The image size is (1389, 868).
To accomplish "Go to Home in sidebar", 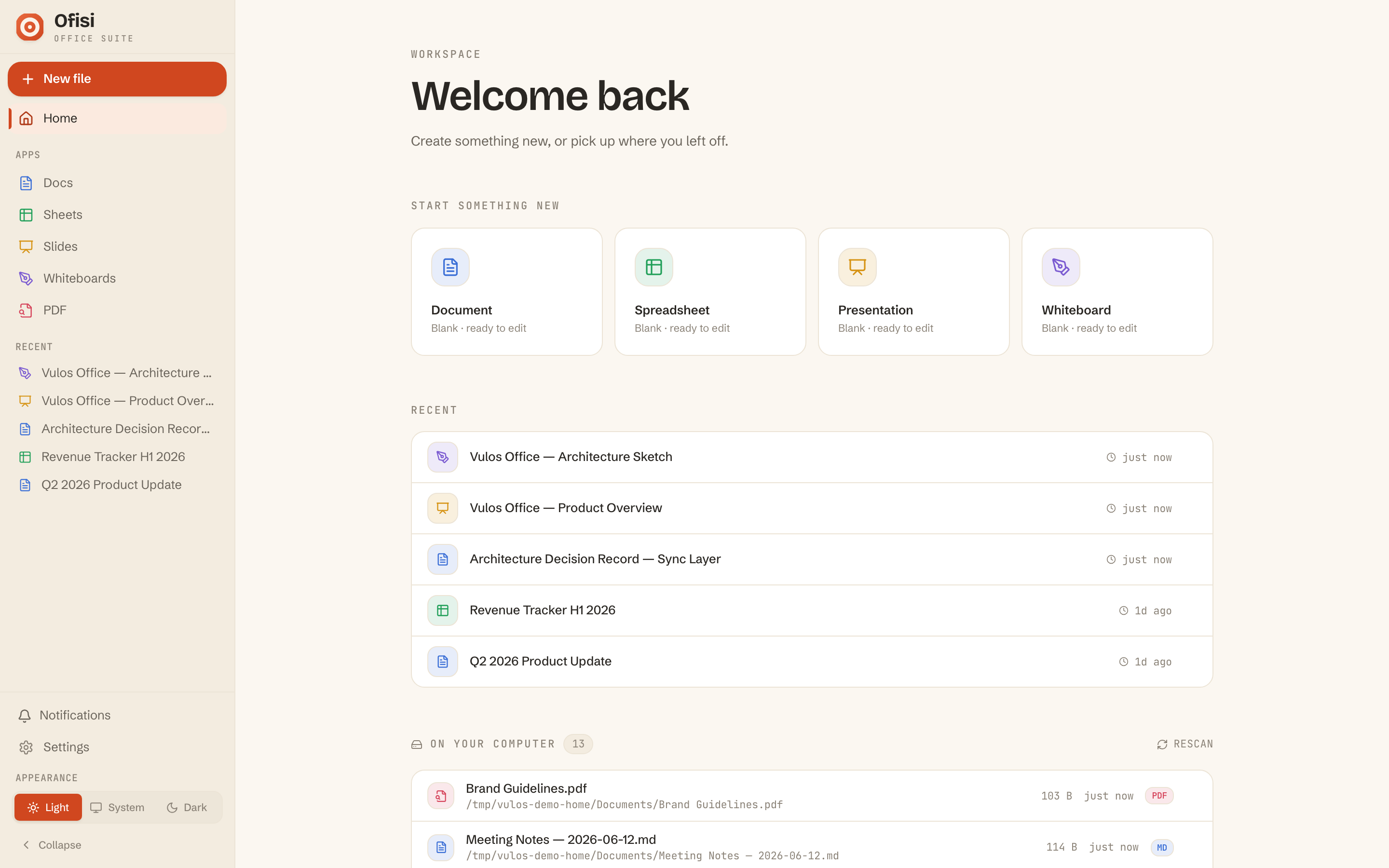I will point(117,118).
